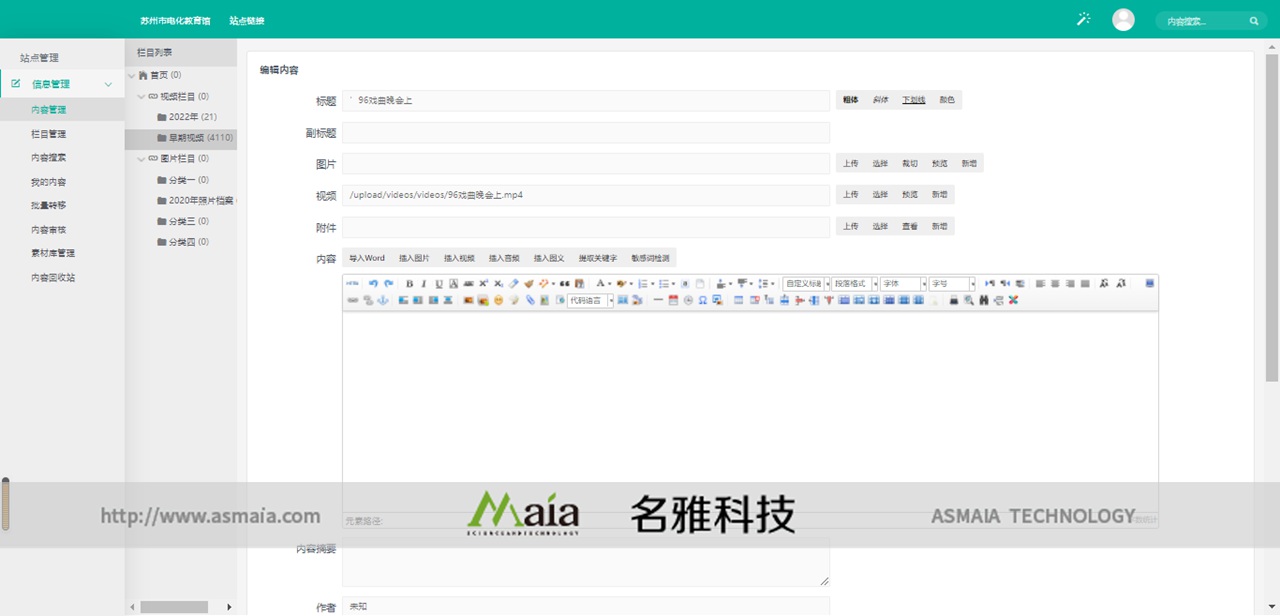Click 导入Word button
1280x616 pixels.
pyautogui.click(x=367, y=258)
